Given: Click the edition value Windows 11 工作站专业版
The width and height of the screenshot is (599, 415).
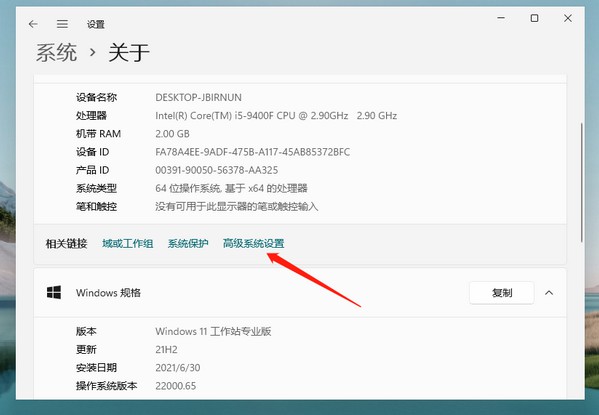Looking at the screenshot, I should tap(213, 331).
